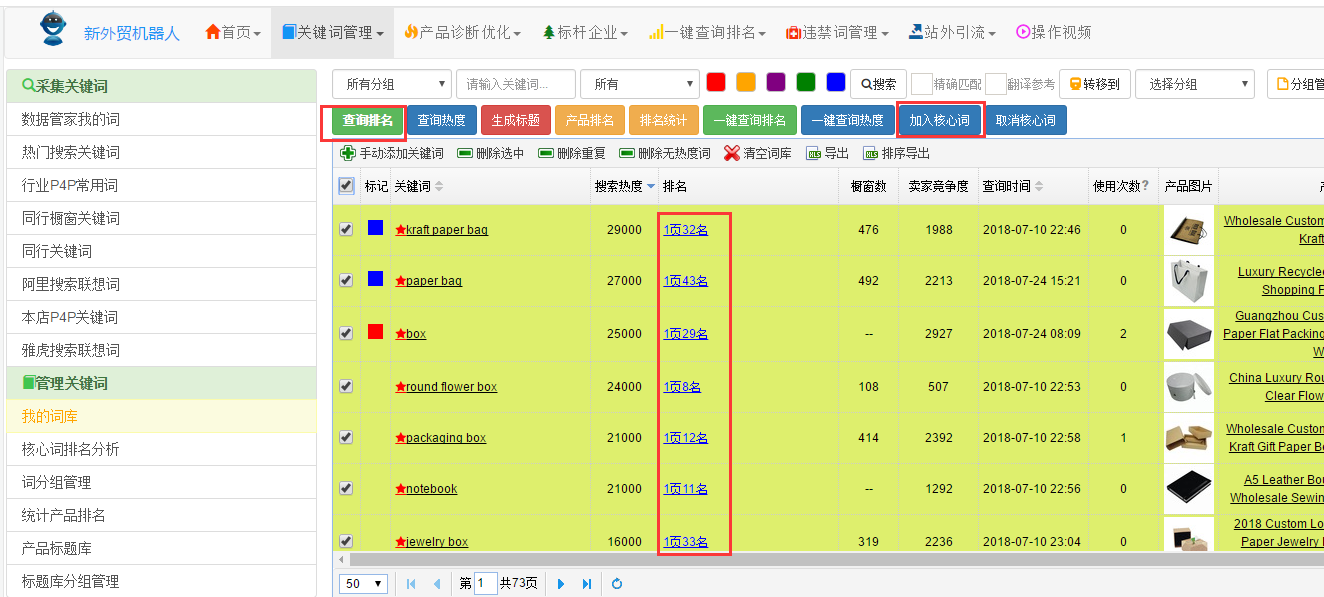Click the keyword search input field
This screenshot has height=597, width=1324.
click(516, 84)
